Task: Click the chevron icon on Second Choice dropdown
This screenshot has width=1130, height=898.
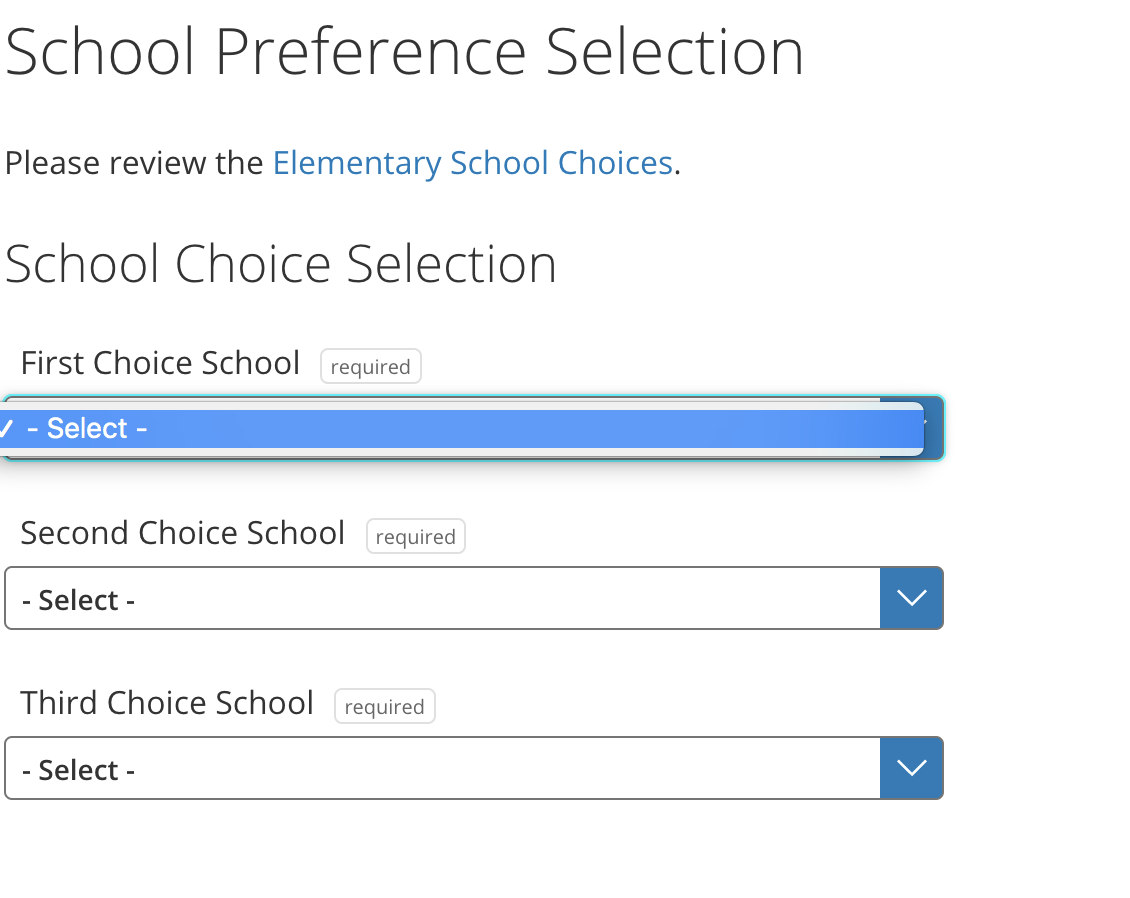Action: (911, 598)
